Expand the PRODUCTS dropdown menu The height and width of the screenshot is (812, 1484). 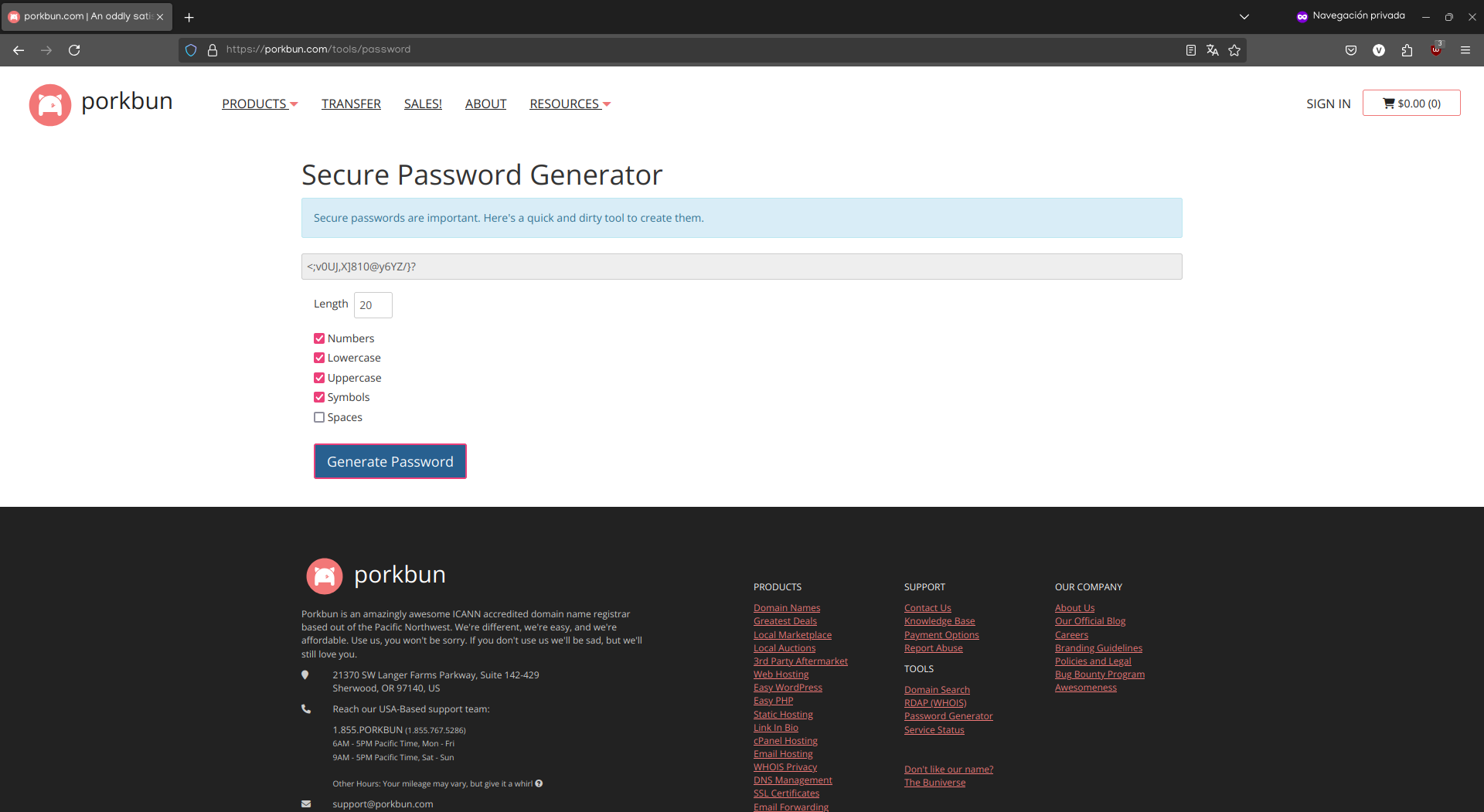[x=260, y=104]
